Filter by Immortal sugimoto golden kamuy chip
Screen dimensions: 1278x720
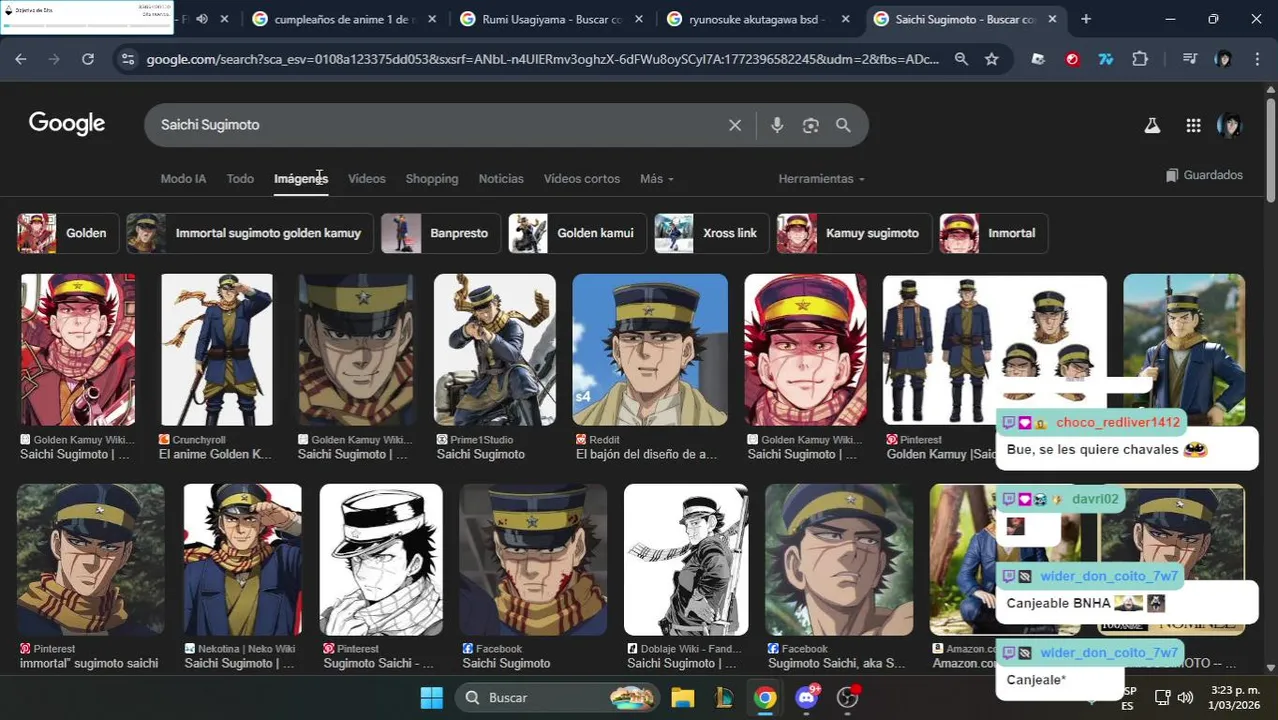[x=250, y=233]
